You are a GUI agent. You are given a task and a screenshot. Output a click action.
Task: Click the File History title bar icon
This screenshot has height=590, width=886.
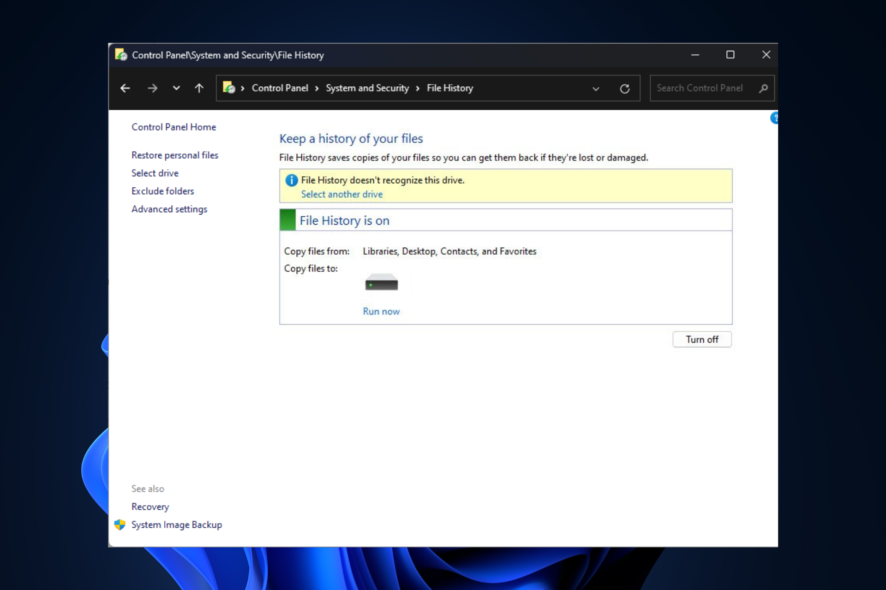[x=120, y=55]
